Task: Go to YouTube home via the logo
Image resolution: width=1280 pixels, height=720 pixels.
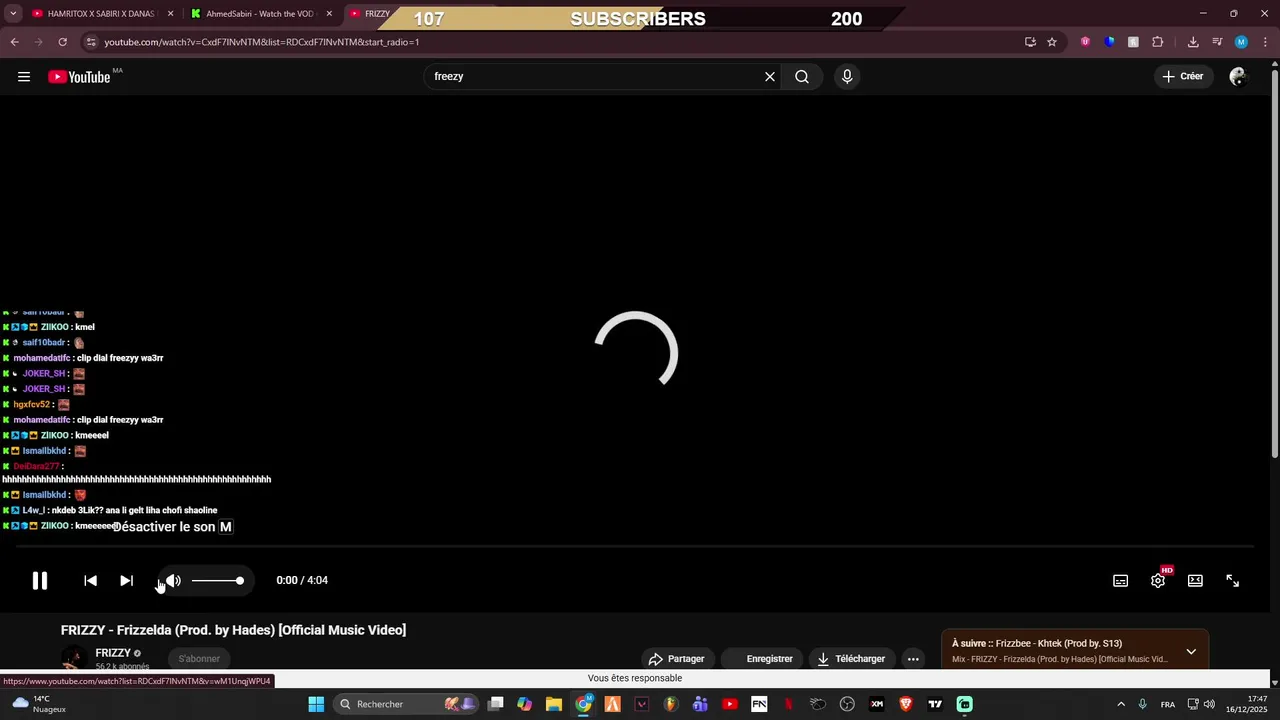Action: coord(79,77)
